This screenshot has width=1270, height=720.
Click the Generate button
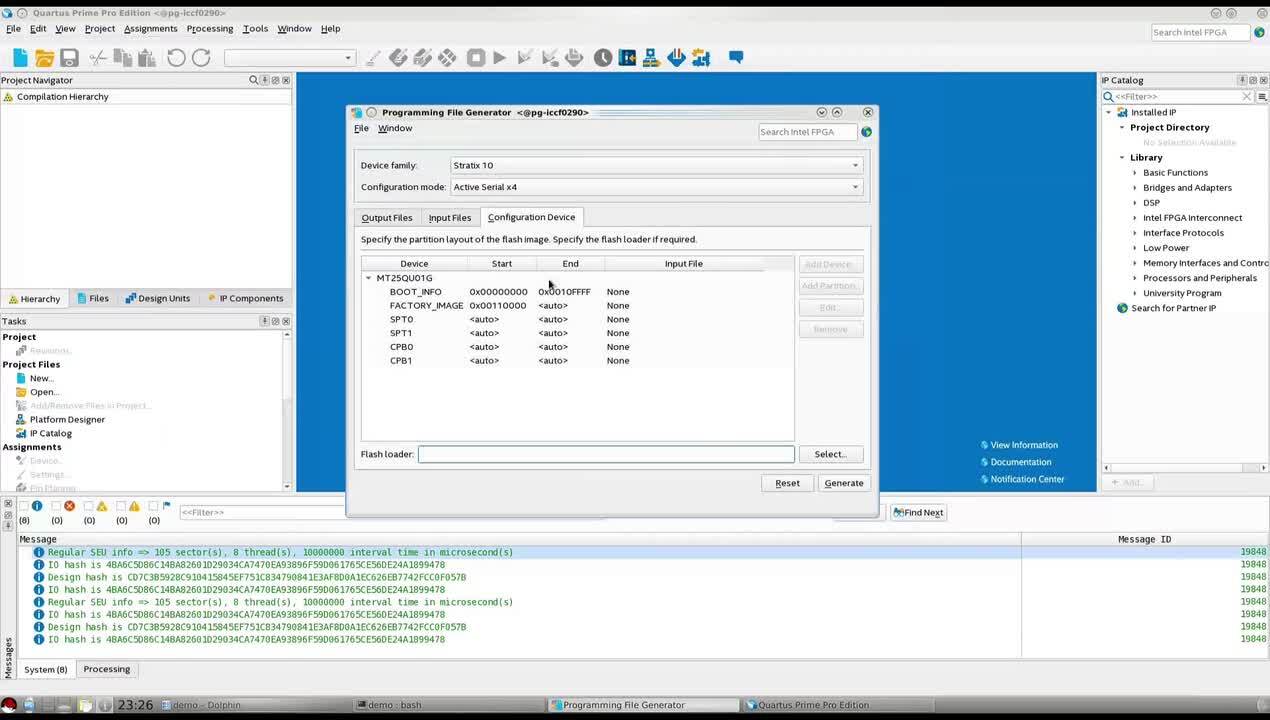click(x=843, y=483)
